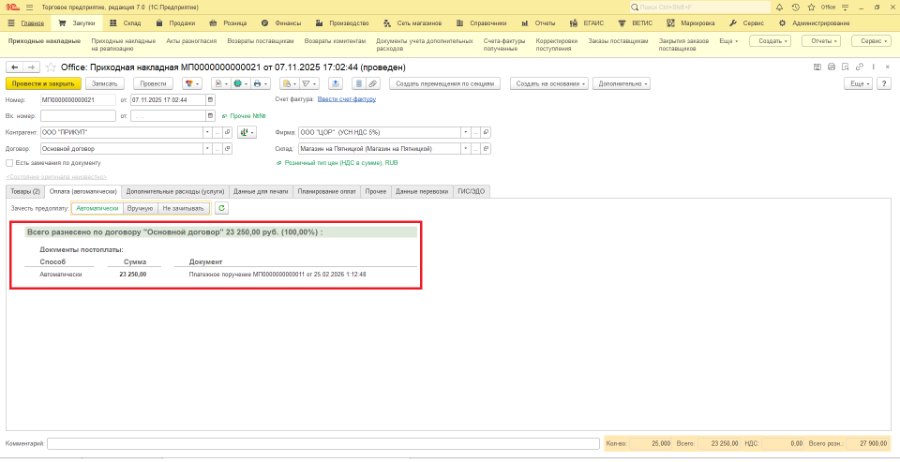Refresh prepayment with green arrow button
The height and width of the screenshot is (462, 900).
(x=222, y=208)
